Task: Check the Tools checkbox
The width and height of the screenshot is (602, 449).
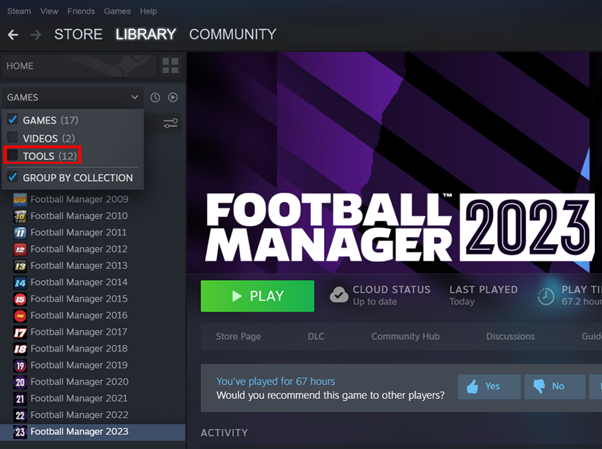Action: click(x=13, y=156)
